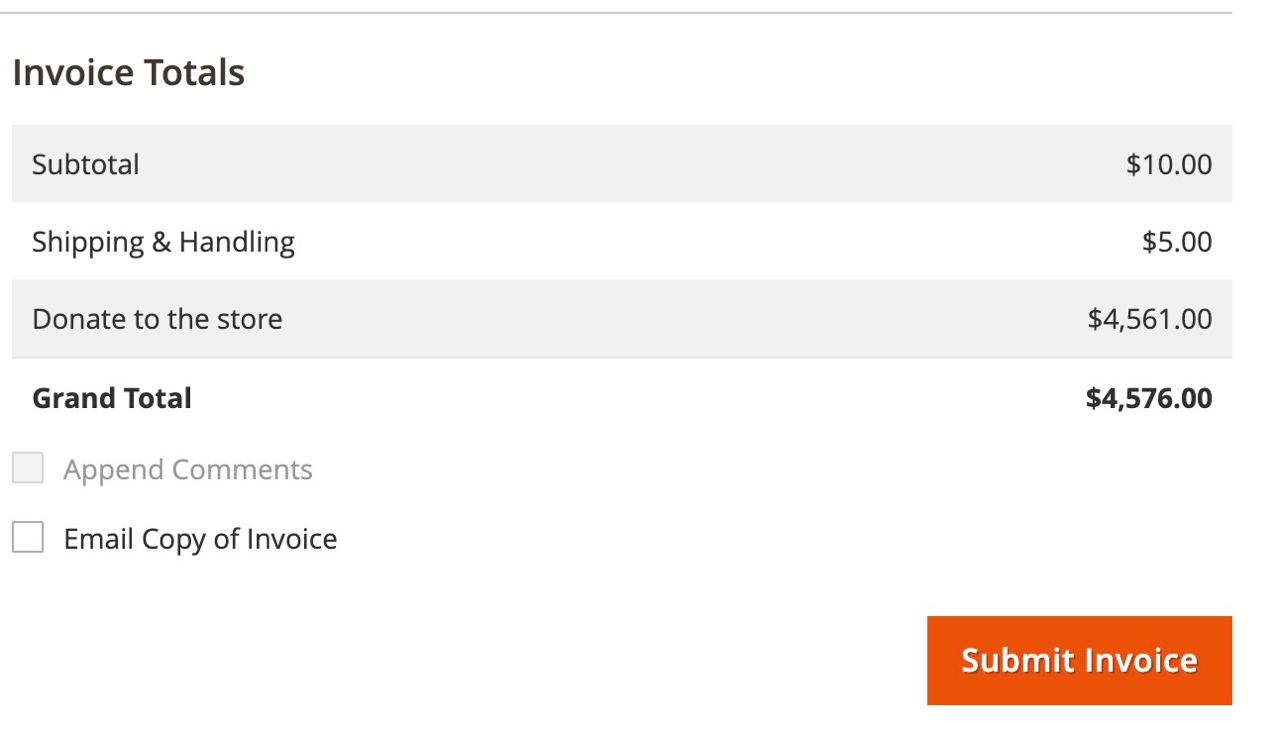This screenshot has height=729, width=1280.
Task: Click the Invoice Totals section heading
Action: pos(128,73)
